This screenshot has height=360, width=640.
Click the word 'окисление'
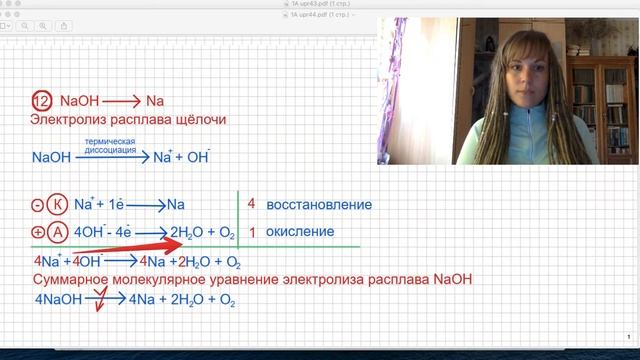(300, 231)
